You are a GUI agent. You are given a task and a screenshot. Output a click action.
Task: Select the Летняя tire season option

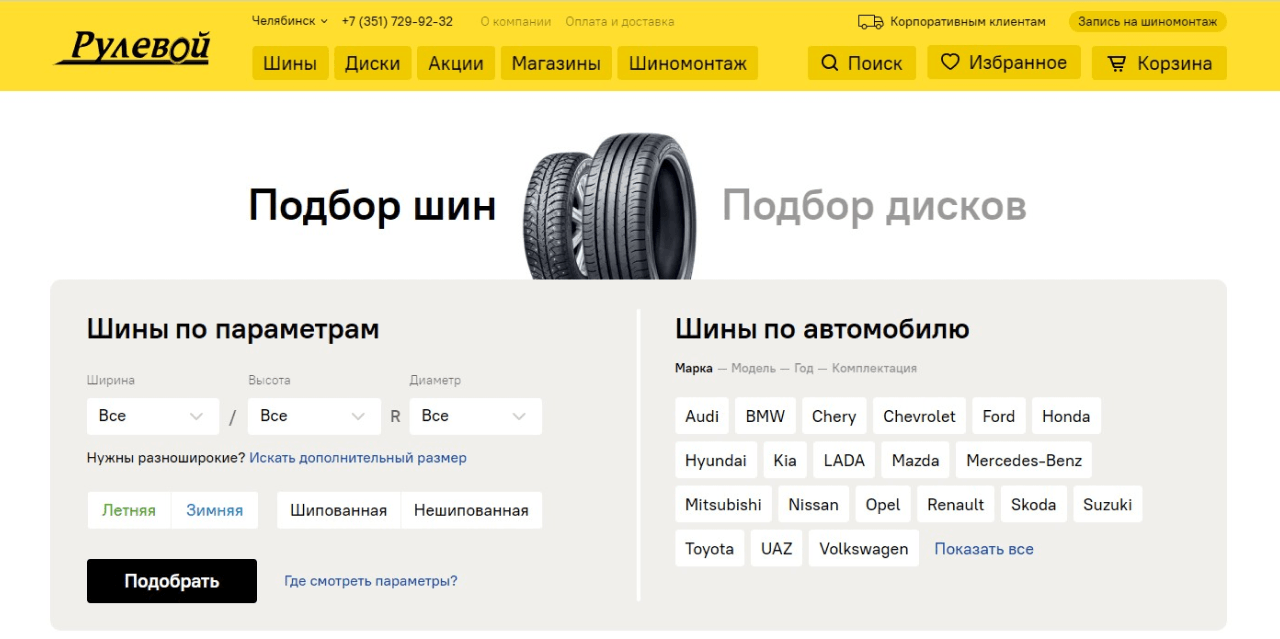tap(126, 509)
